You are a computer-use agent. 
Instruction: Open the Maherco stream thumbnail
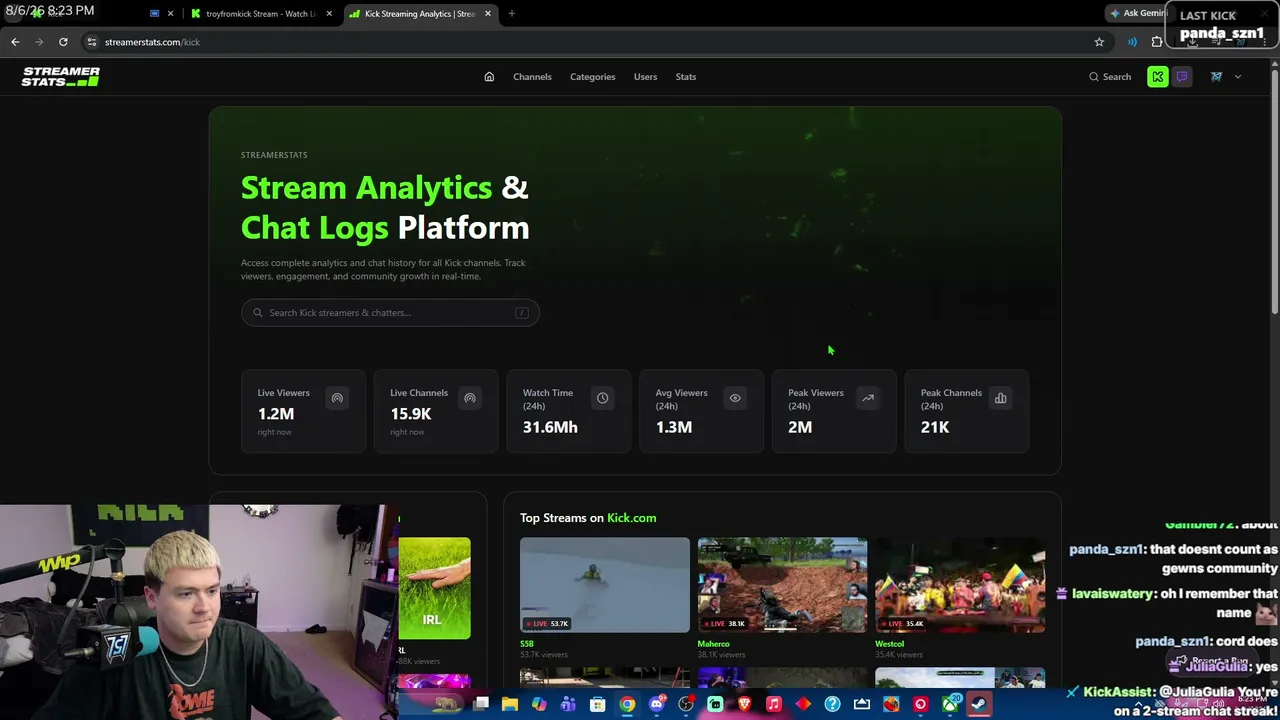coord(782,585)
